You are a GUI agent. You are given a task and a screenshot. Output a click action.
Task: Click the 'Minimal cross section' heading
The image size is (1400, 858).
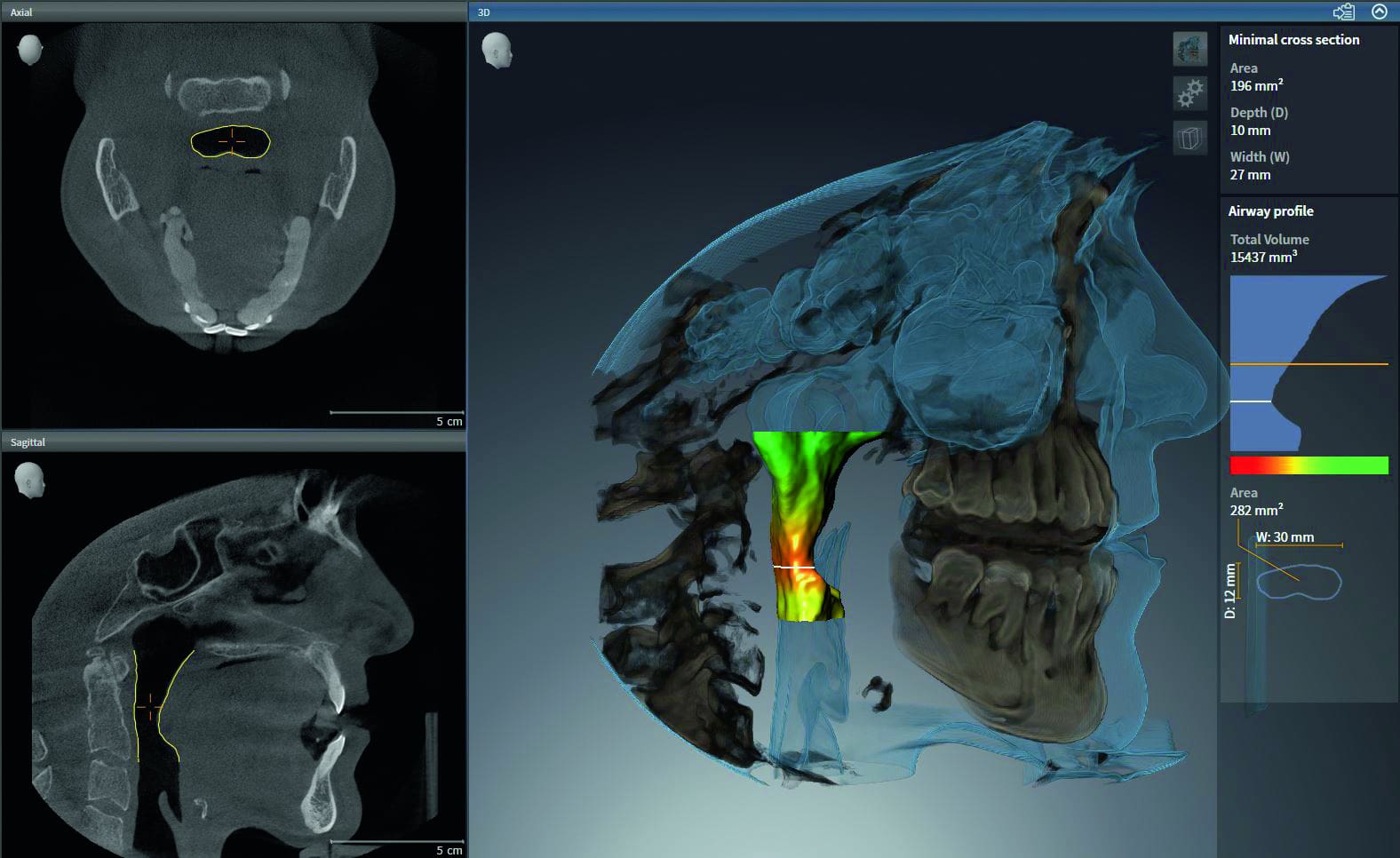point(1293,39)
